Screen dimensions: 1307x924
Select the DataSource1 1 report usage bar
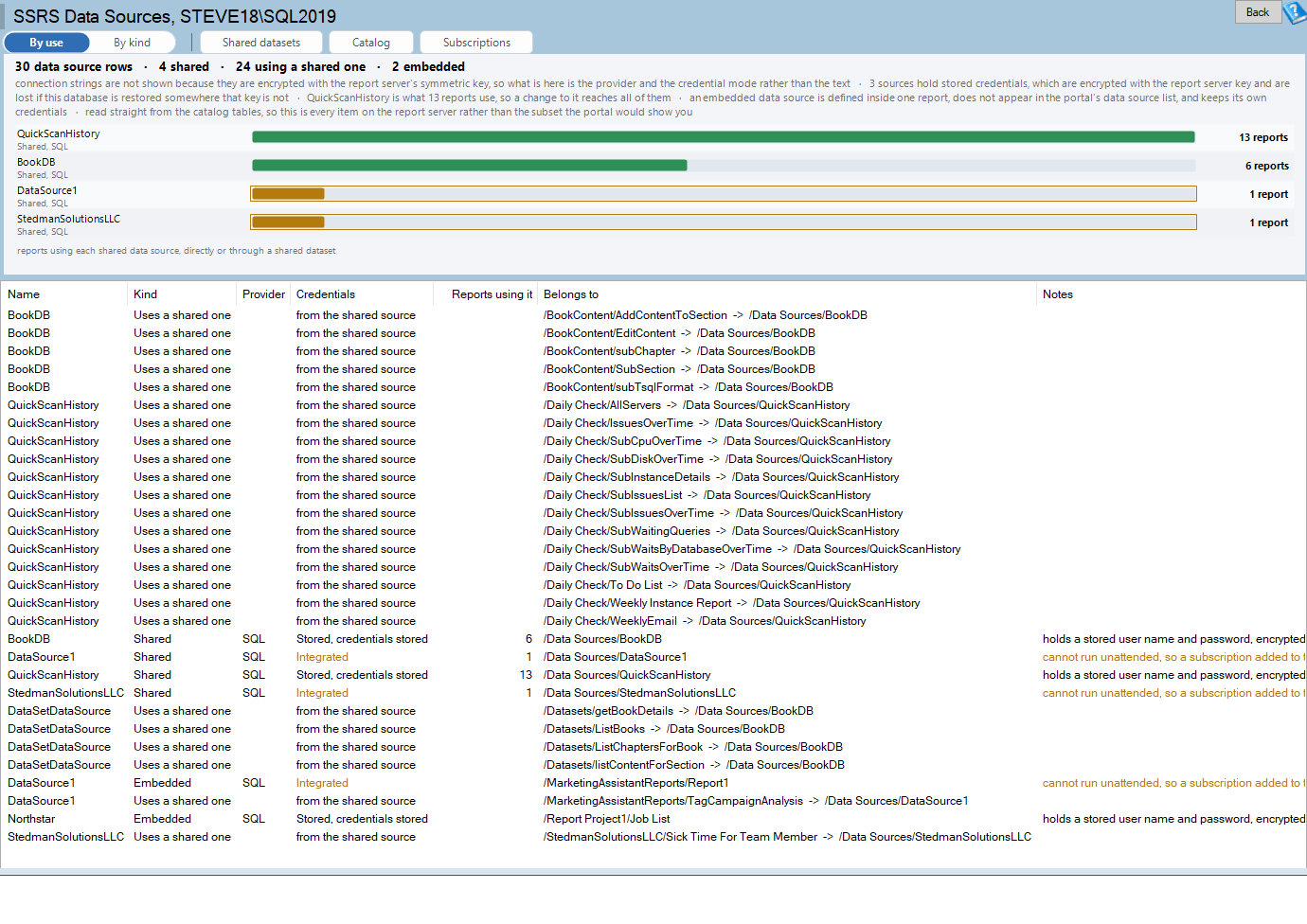724,194
